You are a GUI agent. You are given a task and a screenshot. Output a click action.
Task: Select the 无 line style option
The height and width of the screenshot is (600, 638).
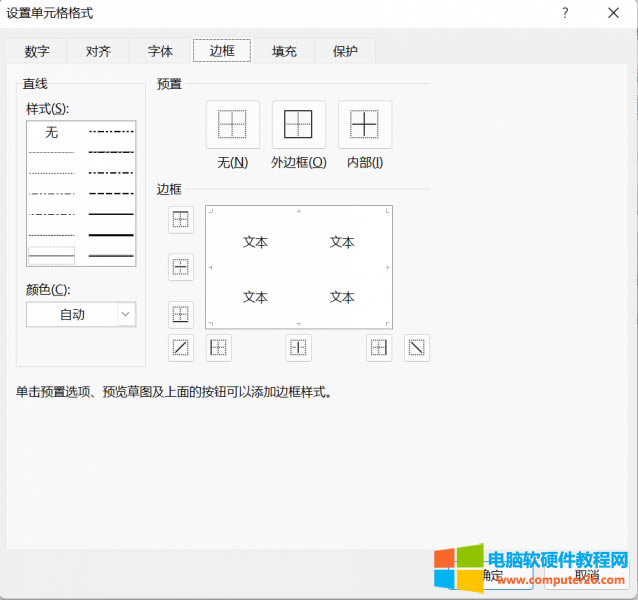point(51,131)
